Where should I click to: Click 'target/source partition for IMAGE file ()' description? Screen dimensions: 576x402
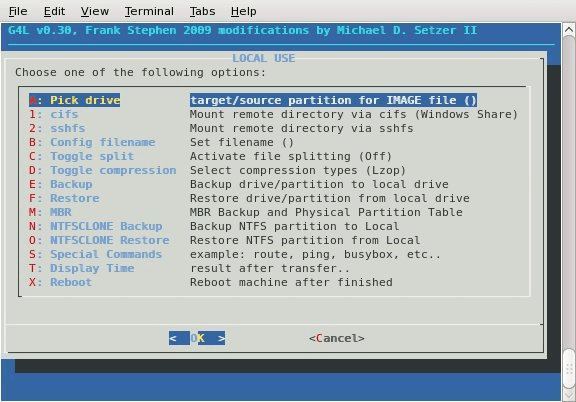click(334, 100)
